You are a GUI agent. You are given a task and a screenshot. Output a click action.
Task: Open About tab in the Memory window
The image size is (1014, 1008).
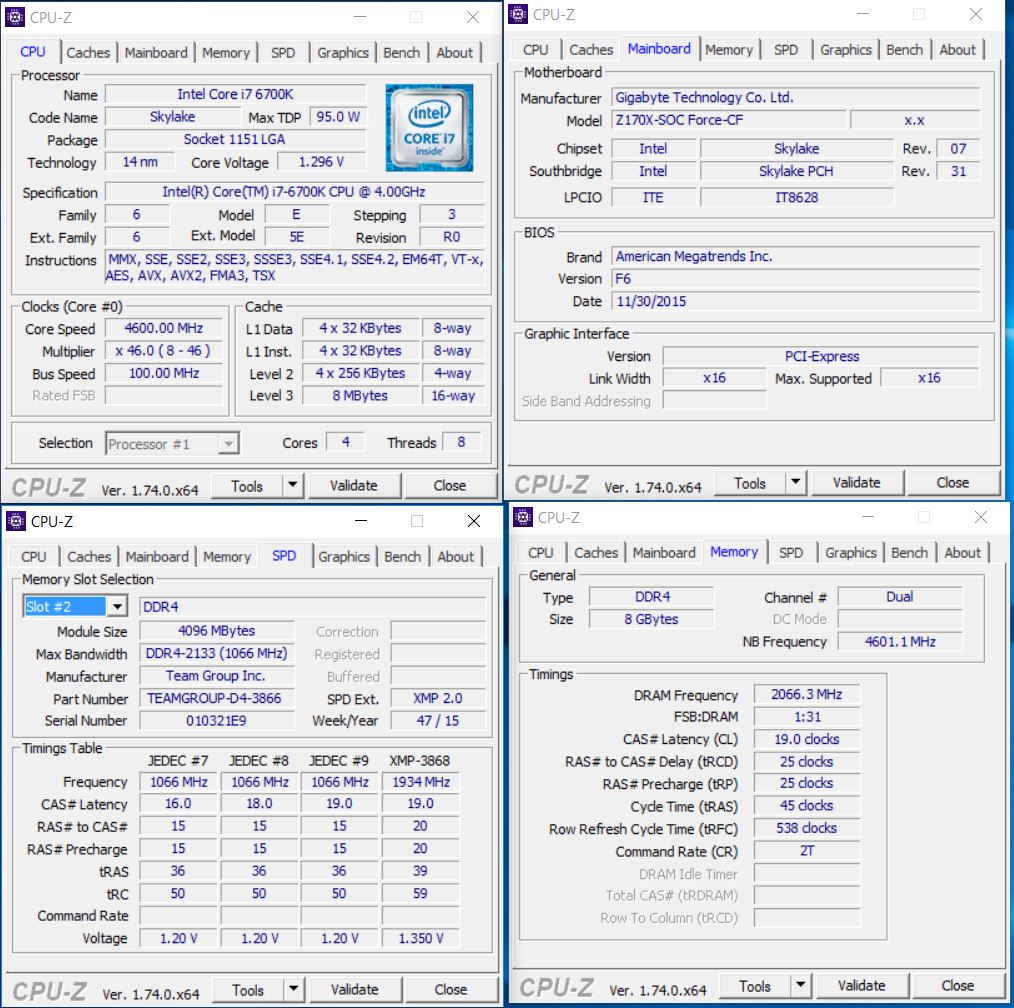pyautogui.click(x=963, y=553)
